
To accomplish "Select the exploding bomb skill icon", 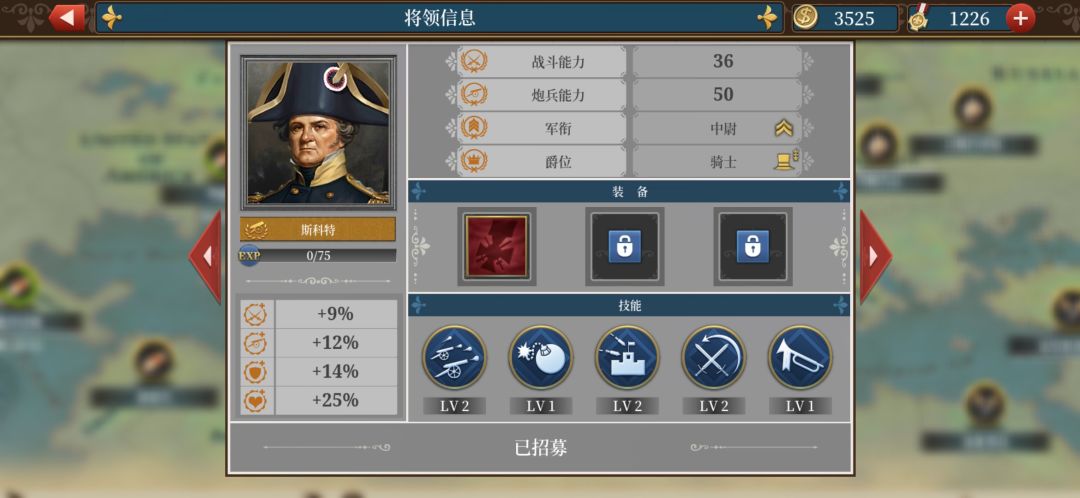I will [x=541, y=357].
